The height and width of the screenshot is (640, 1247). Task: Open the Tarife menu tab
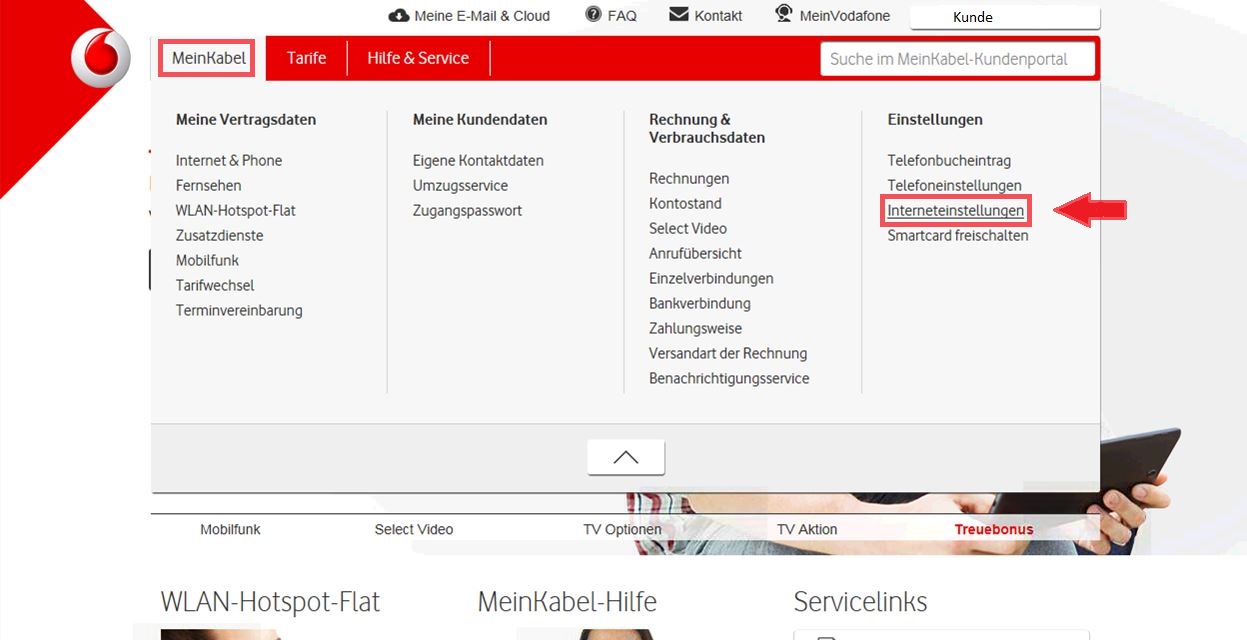tap(307, 58)
